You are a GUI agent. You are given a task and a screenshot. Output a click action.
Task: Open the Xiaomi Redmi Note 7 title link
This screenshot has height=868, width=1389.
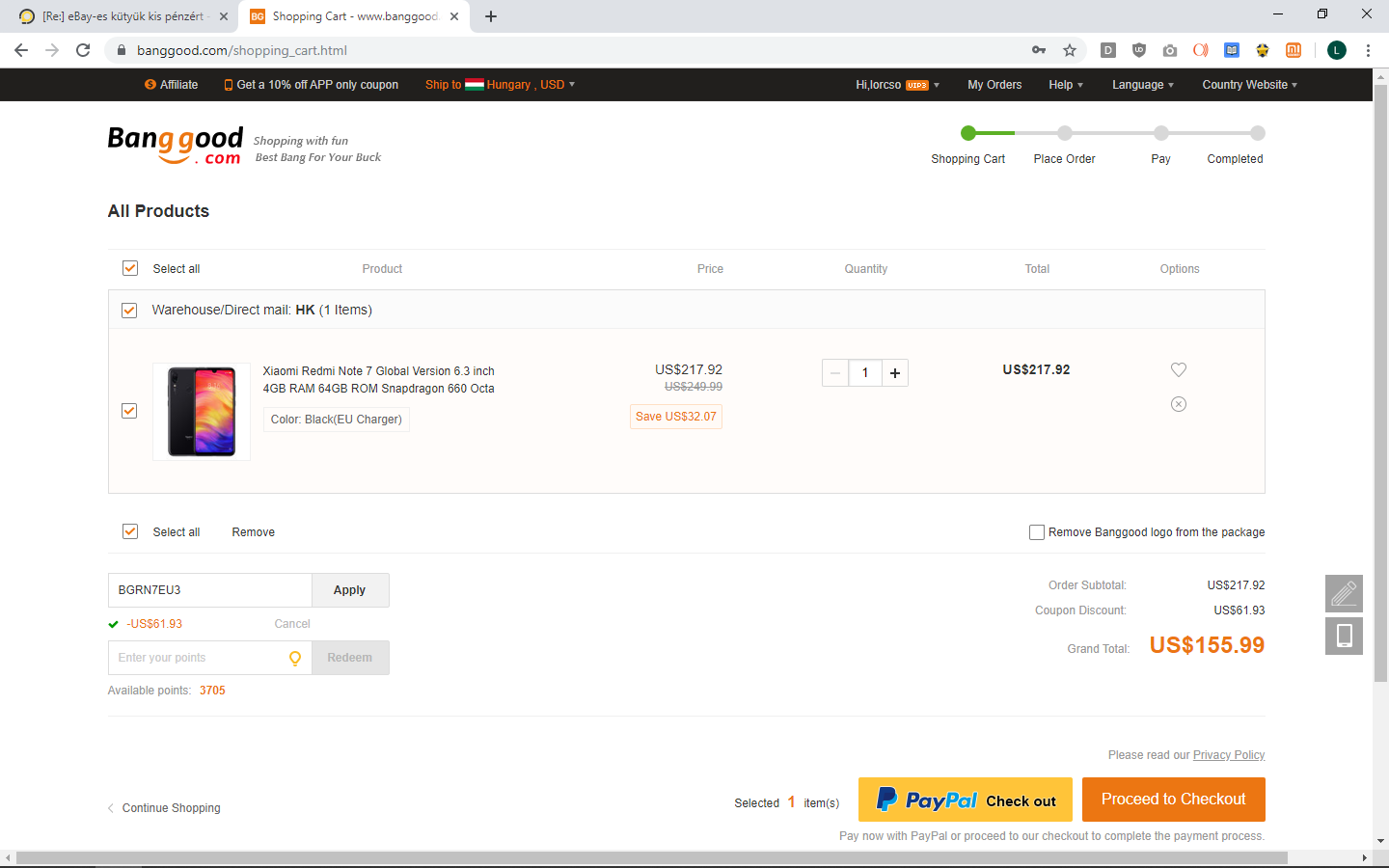tap(379, 380)
